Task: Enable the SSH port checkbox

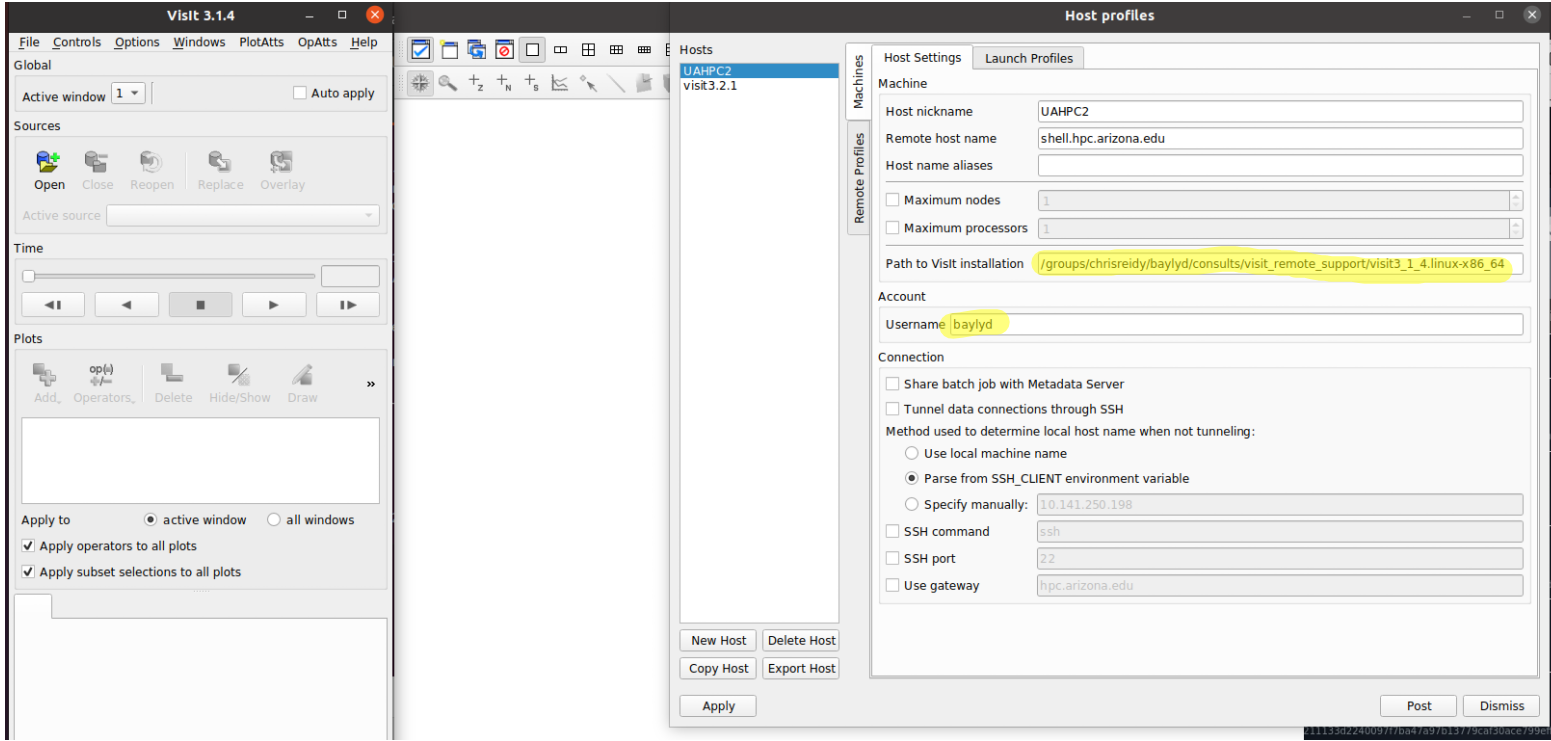Action: point(892,558)
